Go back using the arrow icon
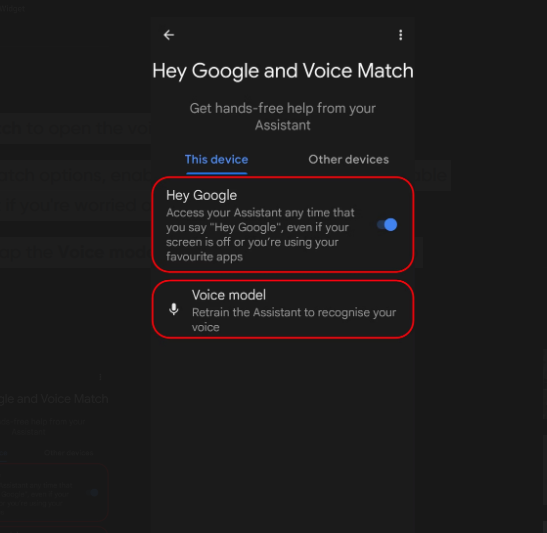Screen dimensions: 547x533 point(169,35)
